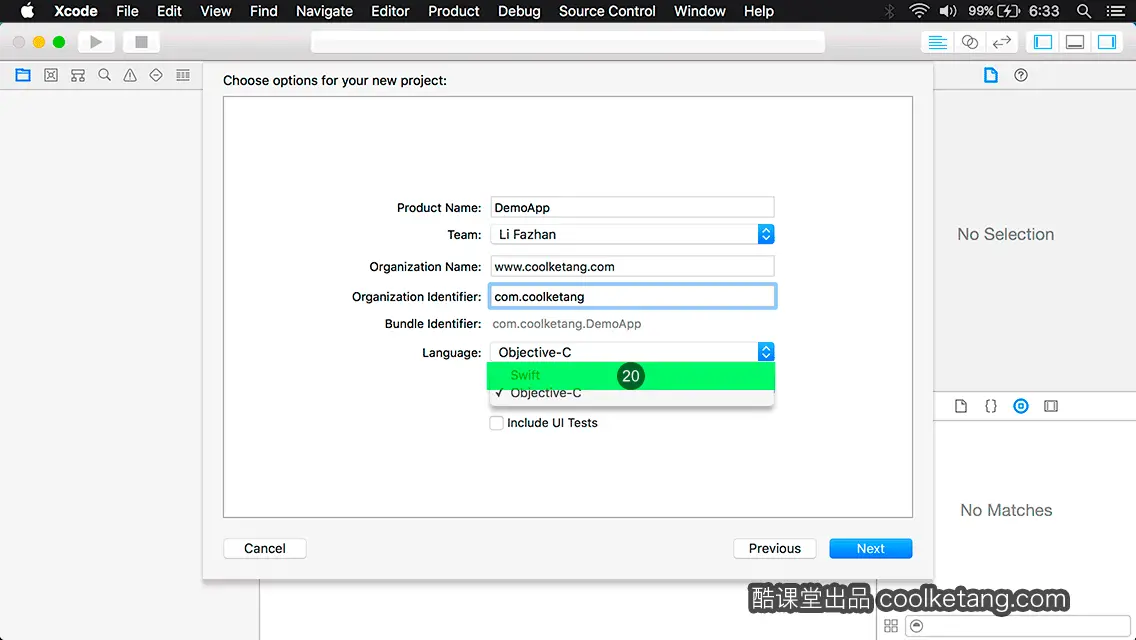Run the project with the Play button
This screenshot has height=640, width=1136.
[96, 42]
